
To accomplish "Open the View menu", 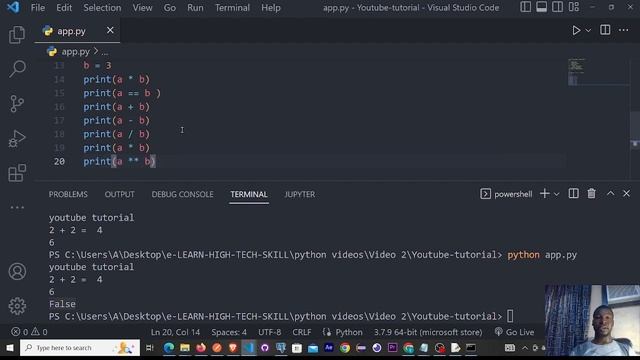I will [142, 8].
